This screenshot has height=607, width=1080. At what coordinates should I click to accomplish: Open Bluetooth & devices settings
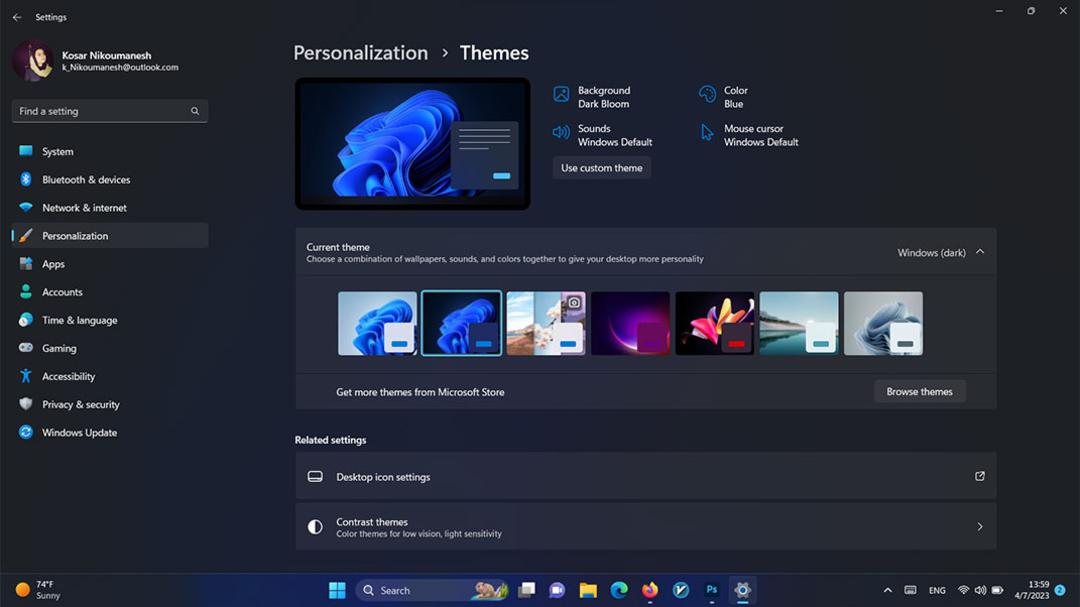(110, 179)
